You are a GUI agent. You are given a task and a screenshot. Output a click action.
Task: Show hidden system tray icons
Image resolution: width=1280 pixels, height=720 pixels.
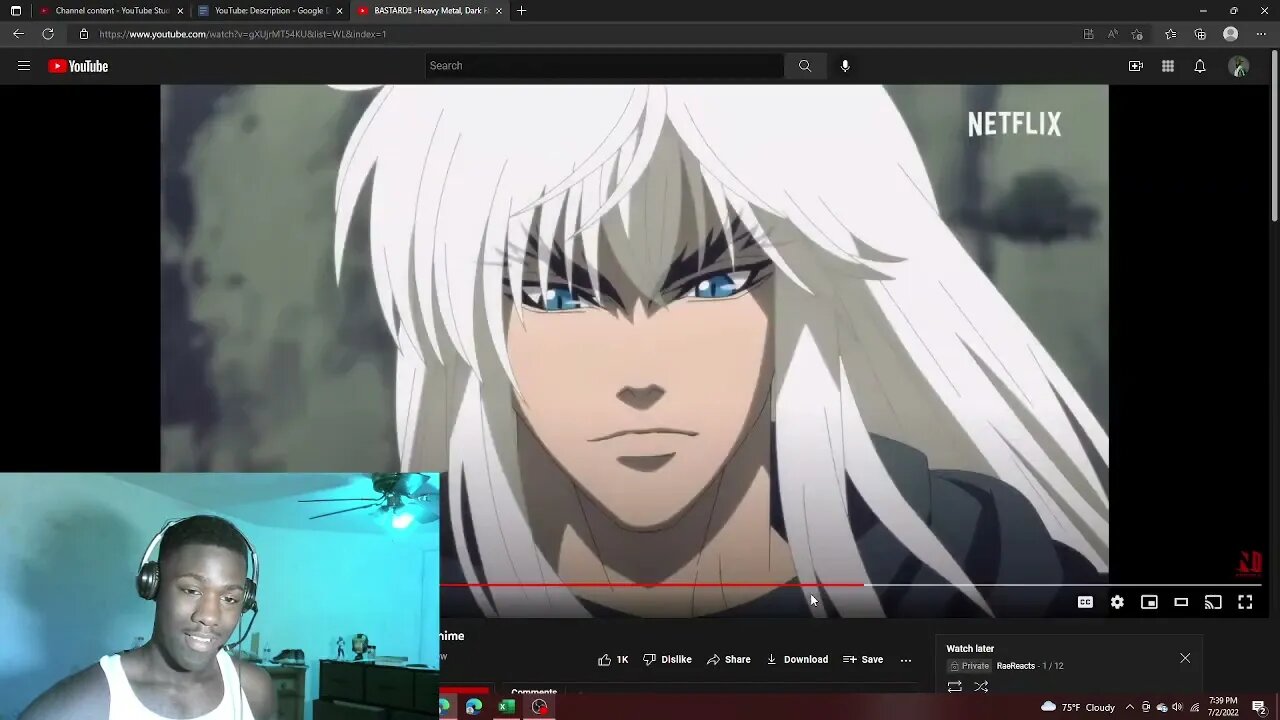pos(1130,707)
